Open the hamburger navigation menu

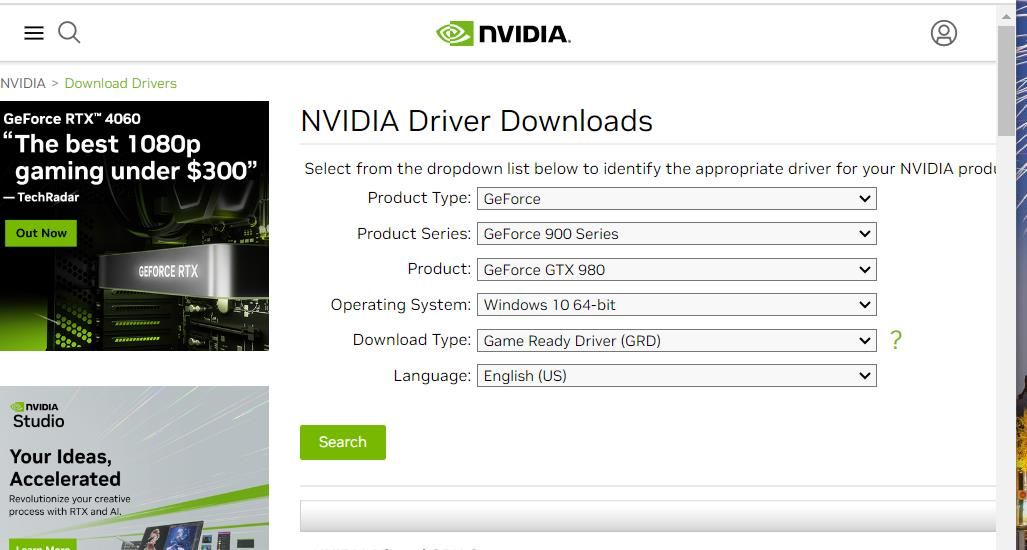click(x=34, y=33)
